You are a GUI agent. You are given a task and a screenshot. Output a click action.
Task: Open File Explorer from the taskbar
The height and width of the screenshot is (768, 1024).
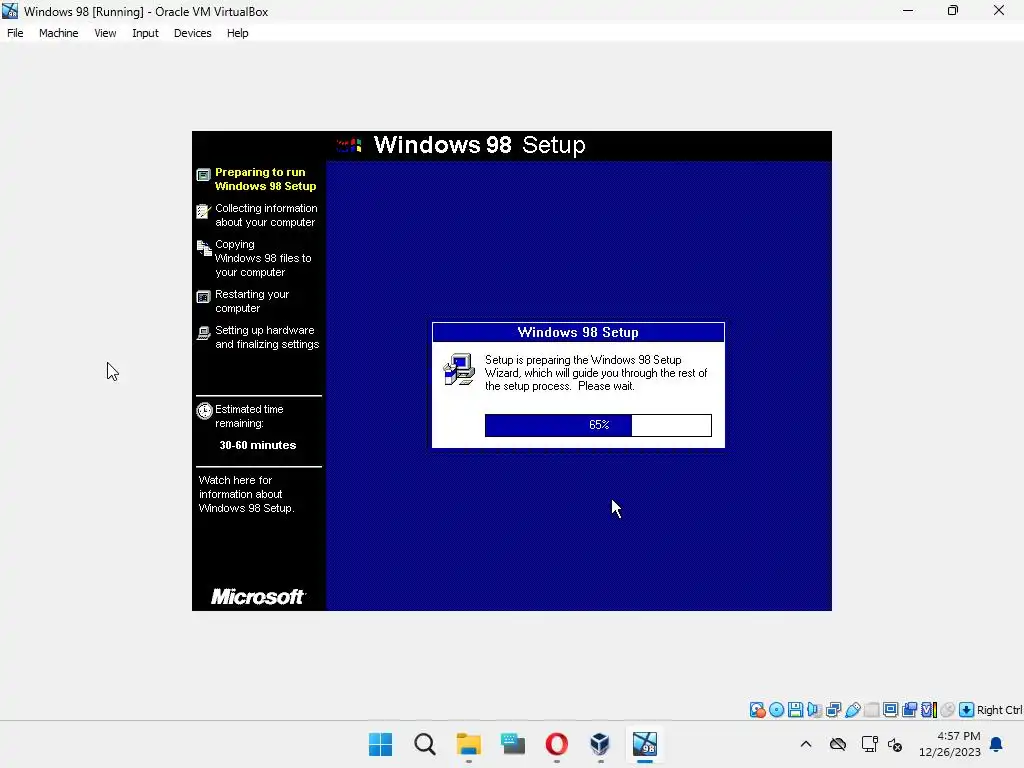468,744
